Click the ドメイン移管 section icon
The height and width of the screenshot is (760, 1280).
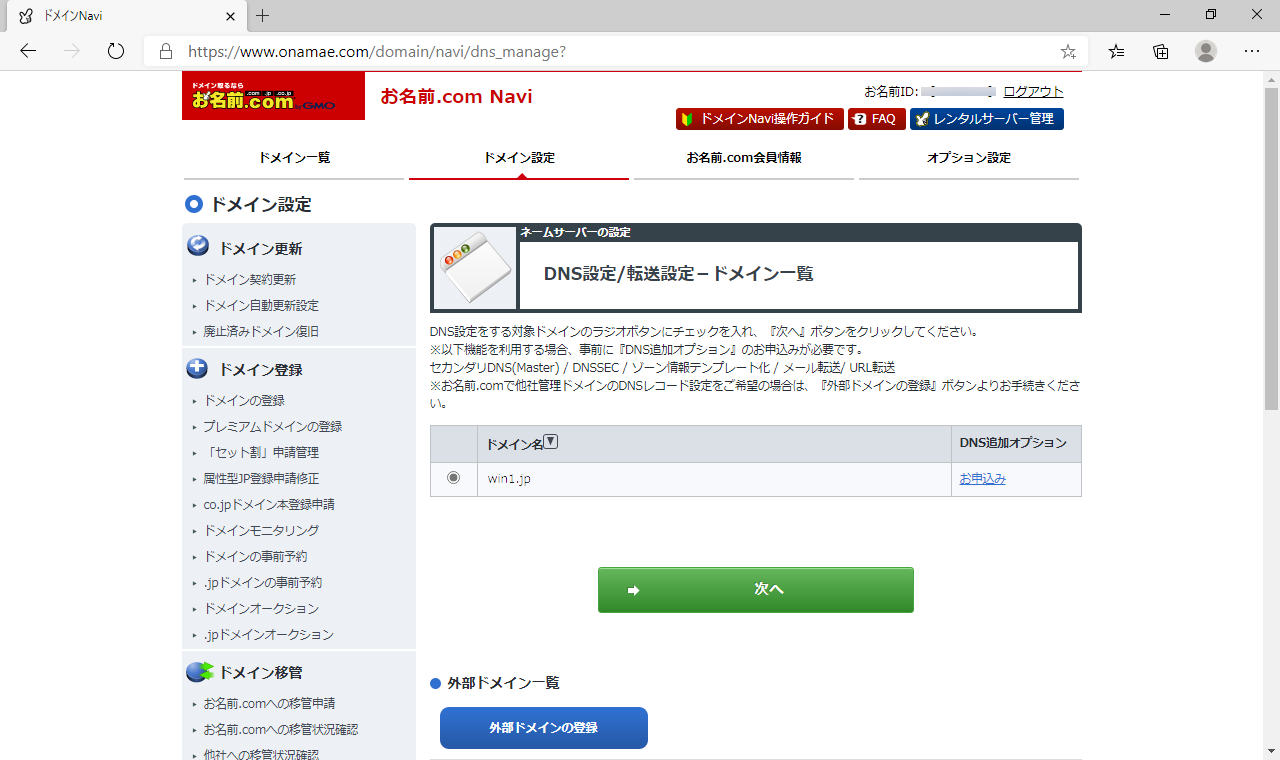click(199, 671)
